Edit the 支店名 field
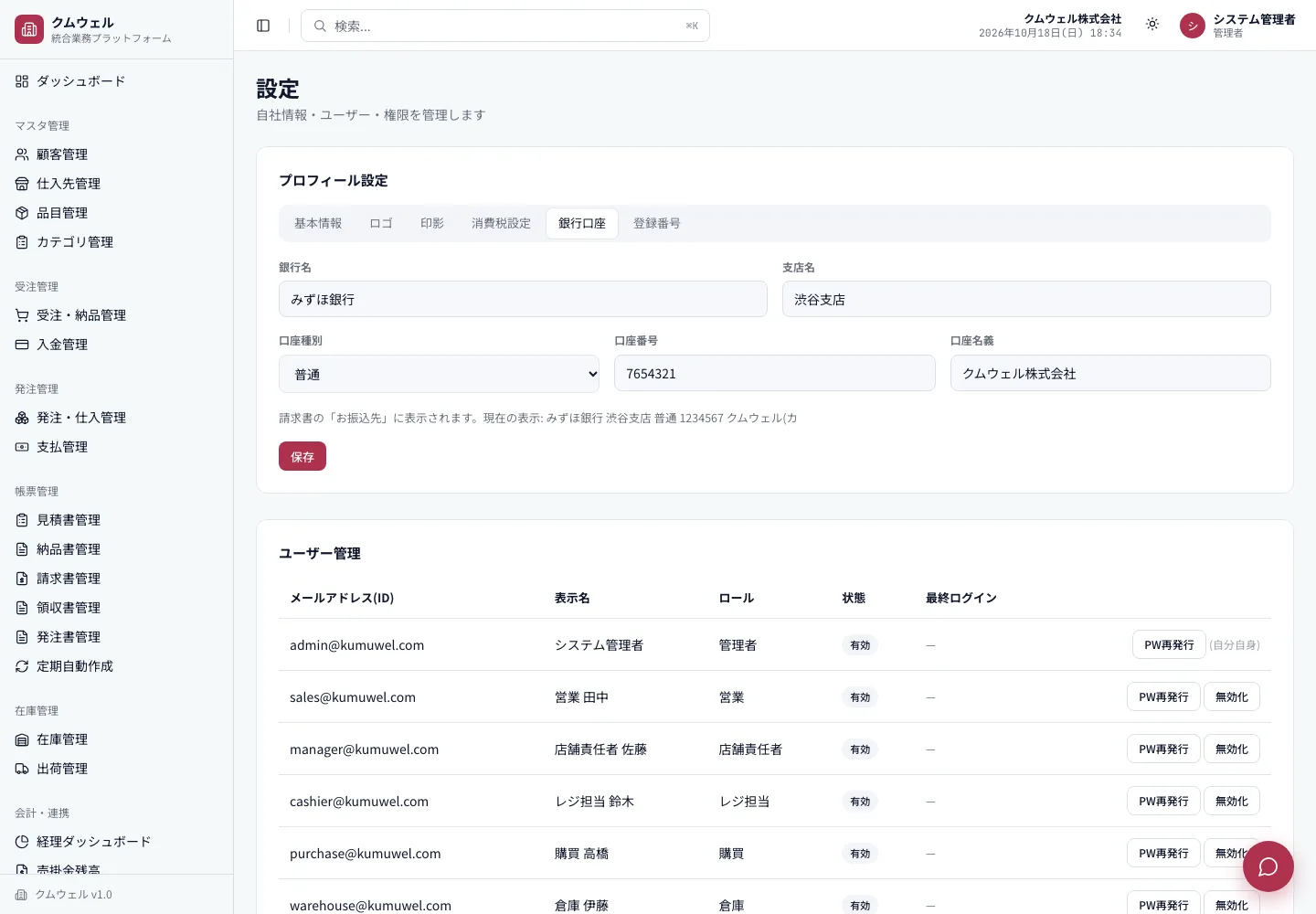Viewport: 1316px width, 914px height. pyautogui.click(x=1026, y=299)
